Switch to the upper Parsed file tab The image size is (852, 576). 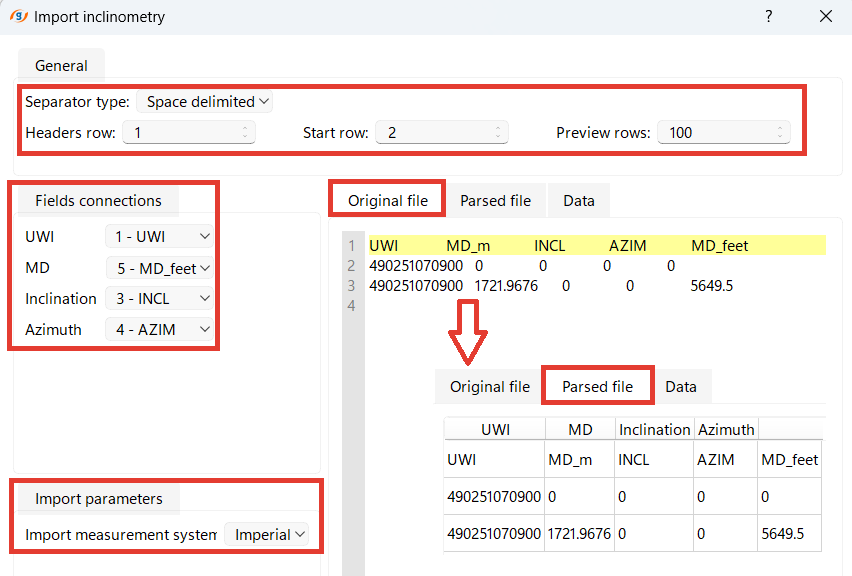[495, 201]
